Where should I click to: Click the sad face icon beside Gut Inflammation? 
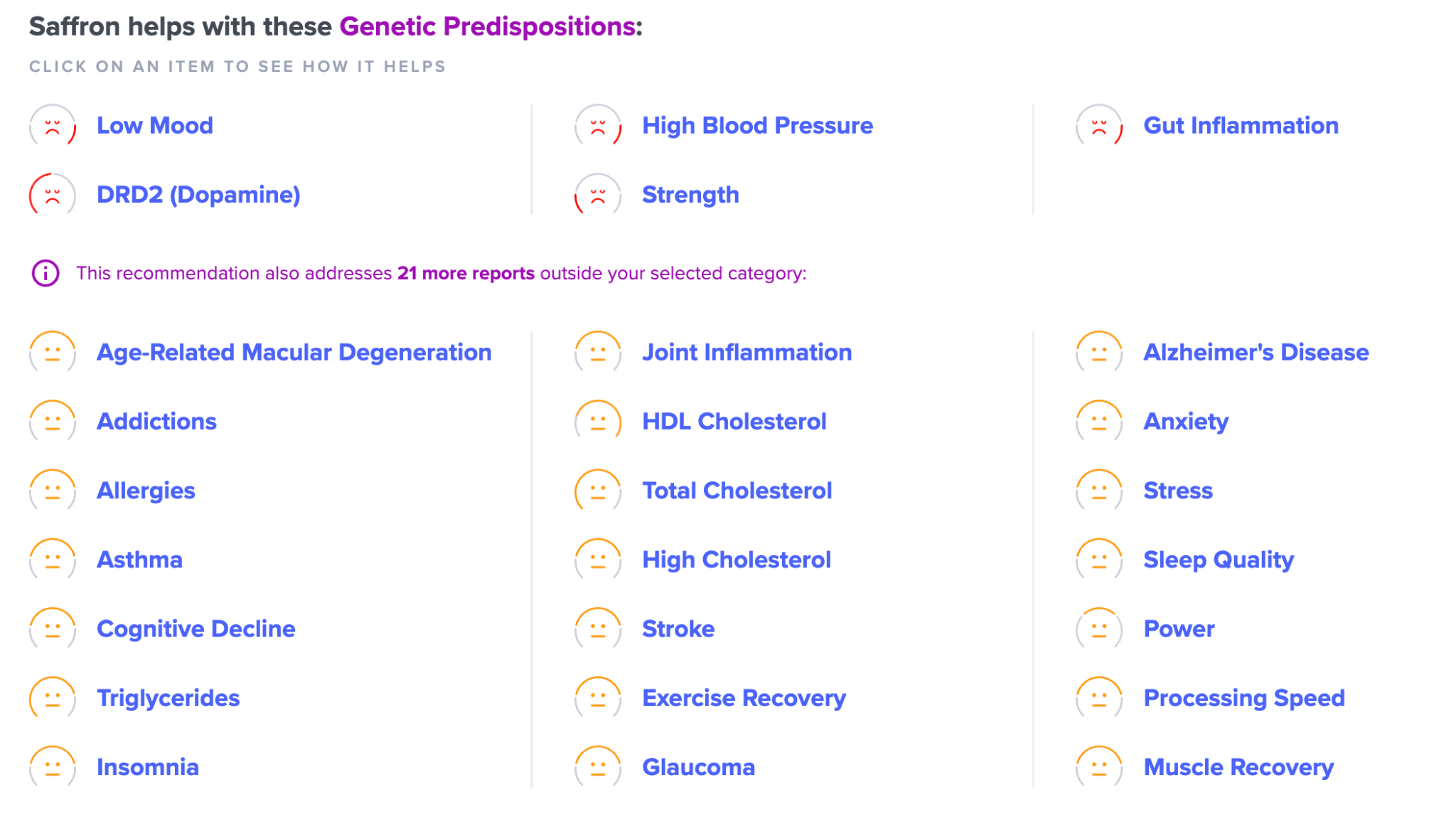[1099, 127]
